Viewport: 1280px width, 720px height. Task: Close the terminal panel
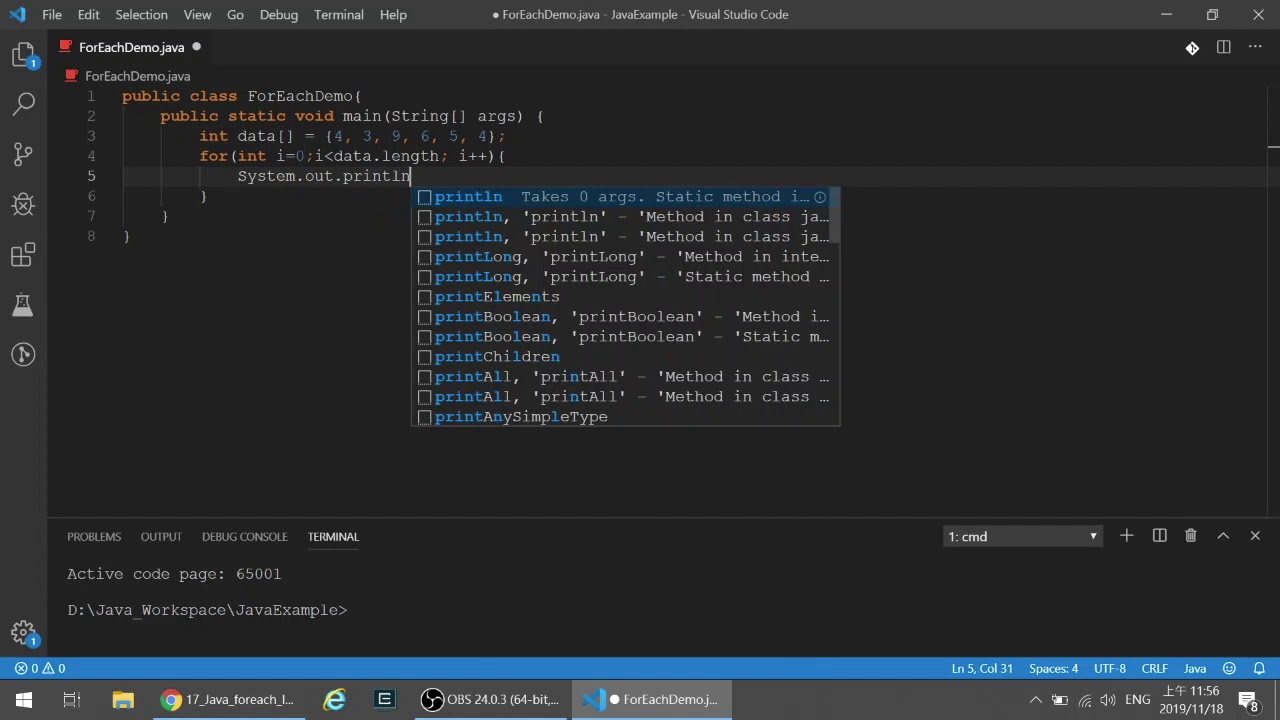coord(1255,536)
